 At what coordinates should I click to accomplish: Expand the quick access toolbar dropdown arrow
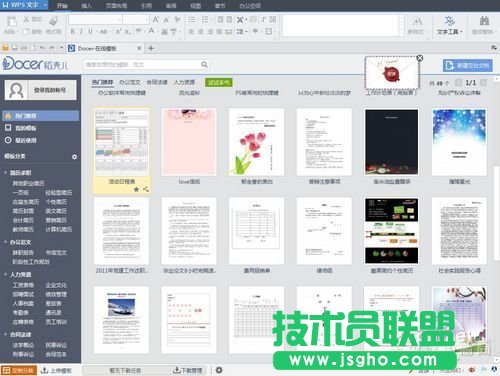[61, 48]
